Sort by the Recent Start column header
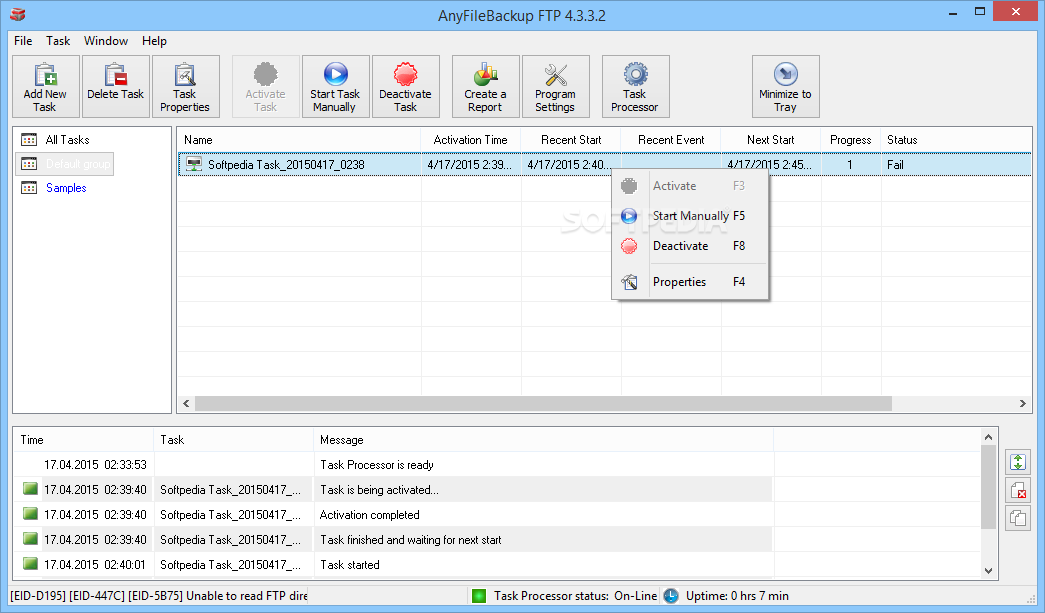Image resolution: width=1045 pixels, height=613 pixels. [x=571, y=140]
